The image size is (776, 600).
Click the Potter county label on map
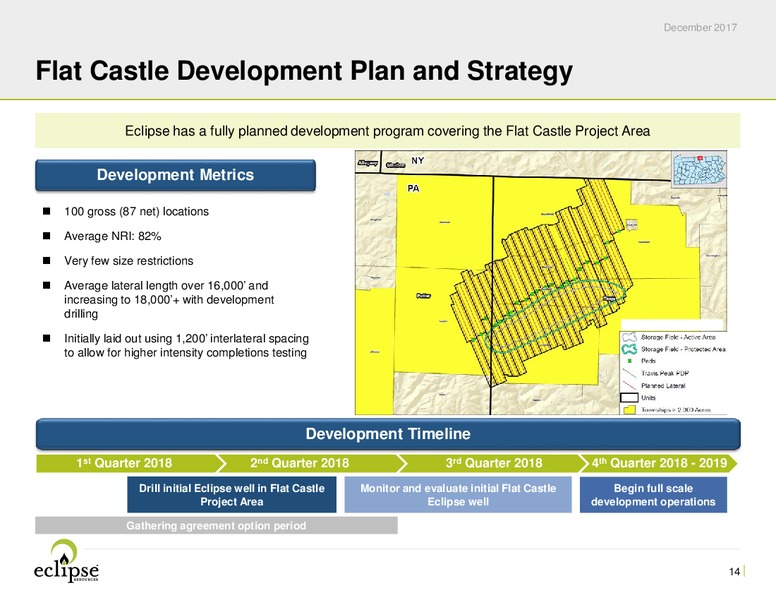[x=424, y=296]
